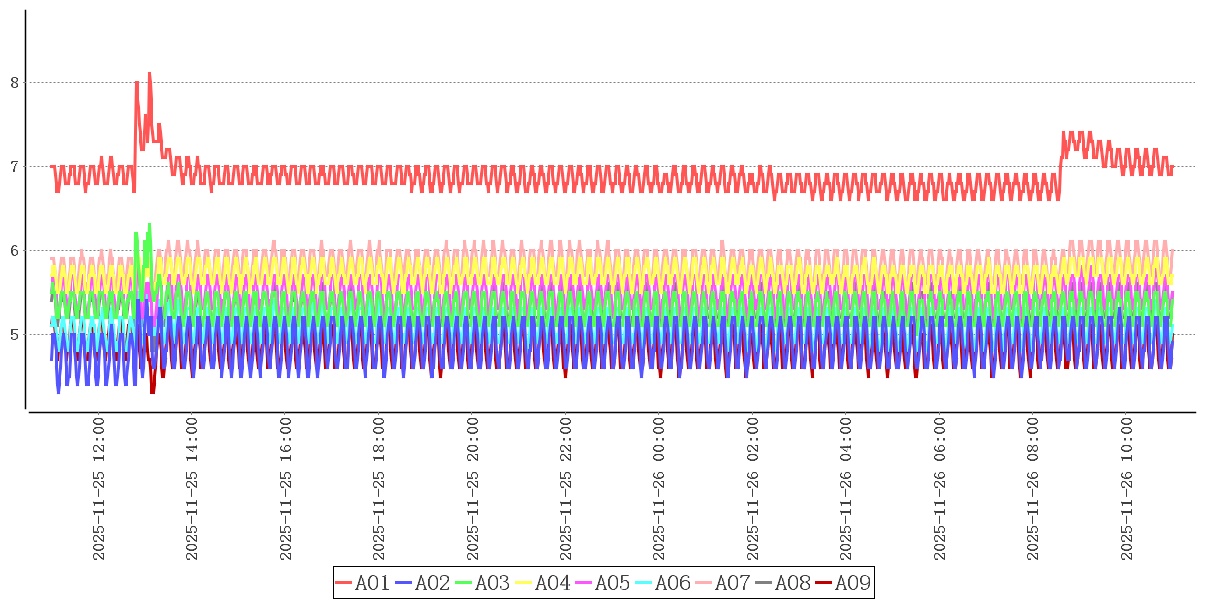
Task: Click the y-axis label 5
Action: point(15,334)
